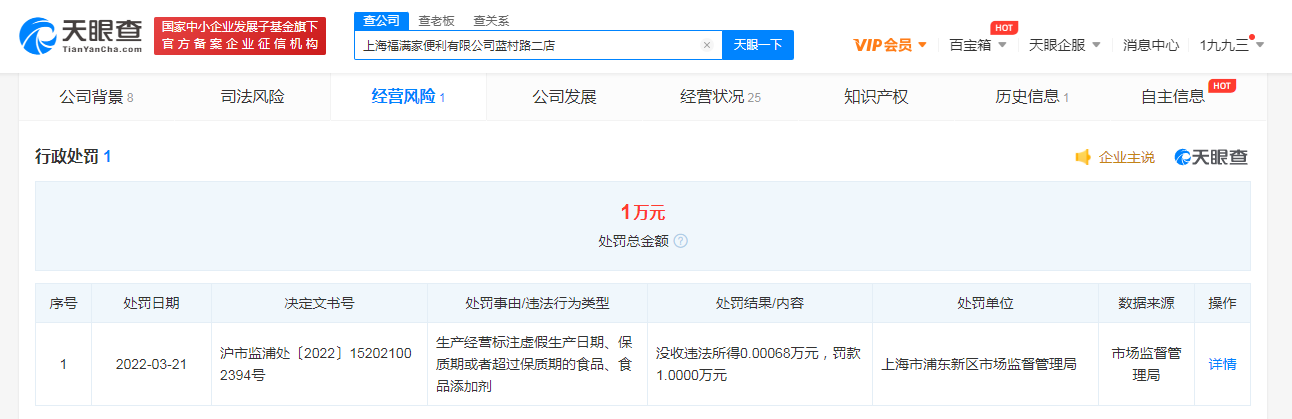1292x419 pixels.
Task: Click the 1万元 total penalty amount
Action: coord(642,212)
